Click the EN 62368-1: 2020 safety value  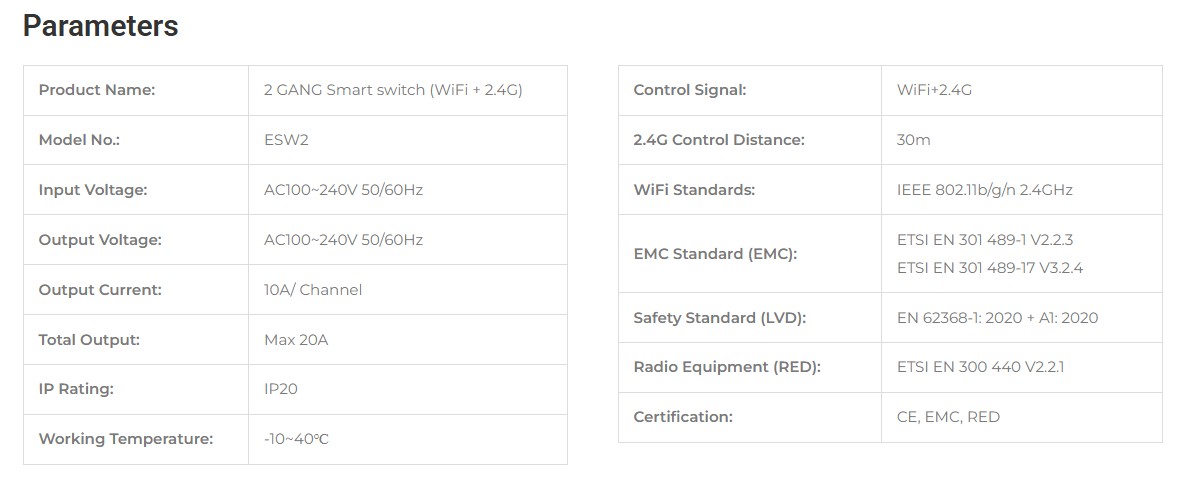pyautogui.click(x=997, y=318)
